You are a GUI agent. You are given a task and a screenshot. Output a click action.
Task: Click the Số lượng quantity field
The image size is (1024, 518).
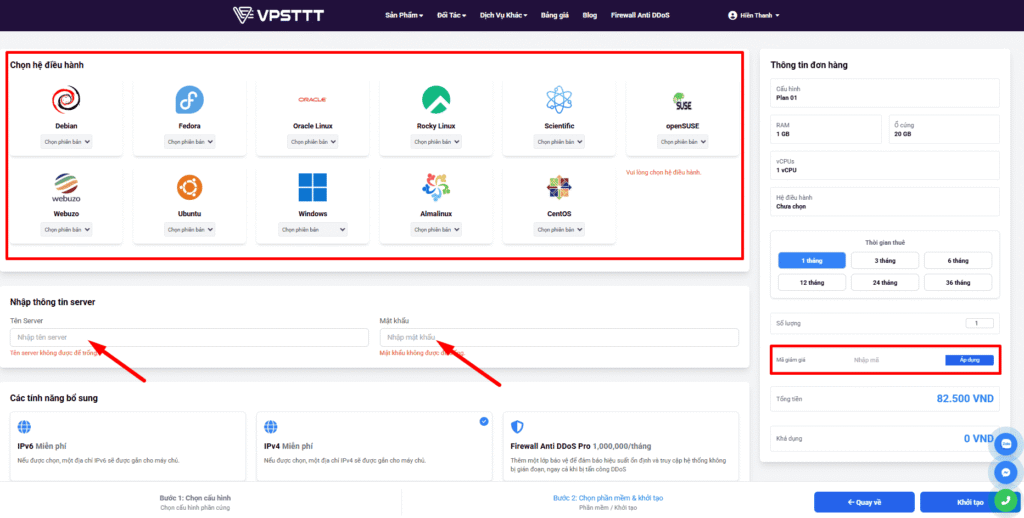[x=979, y=323]
